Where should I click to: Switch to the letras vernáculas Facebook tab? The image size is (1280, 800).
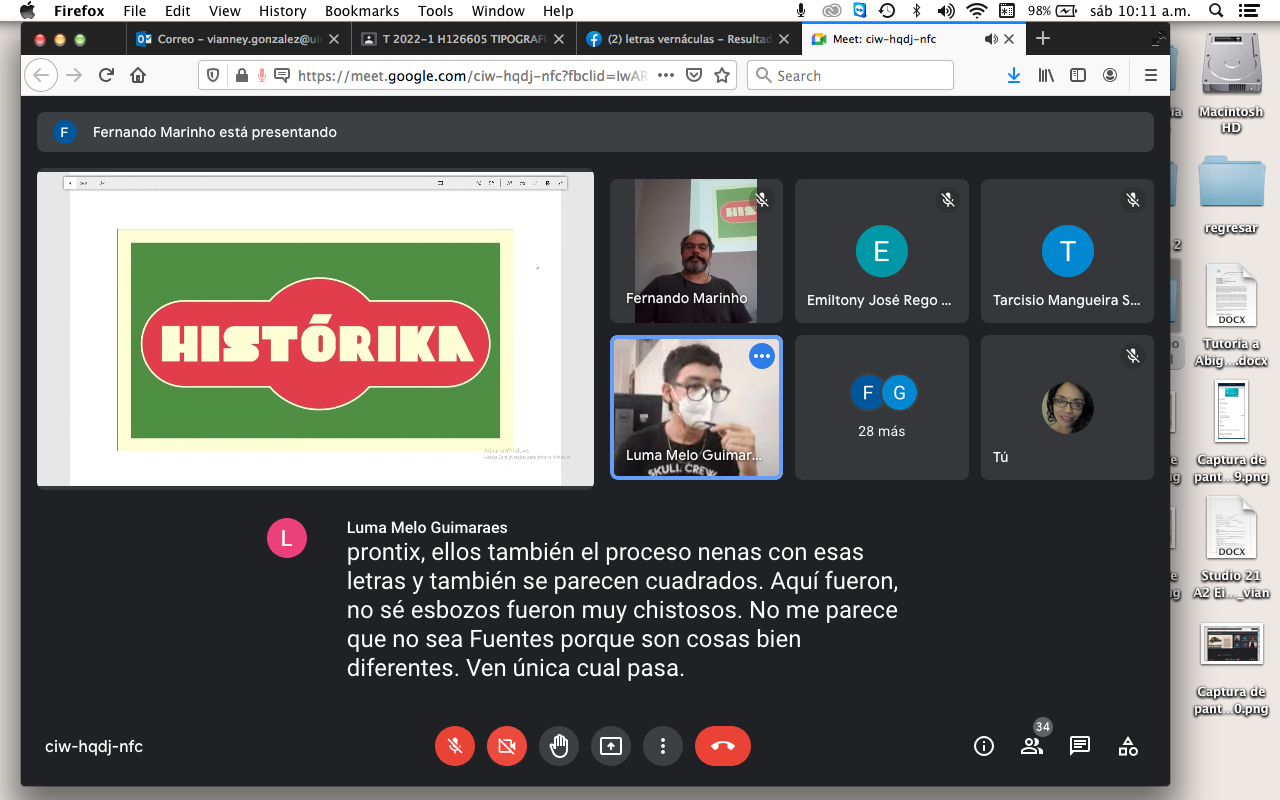(687, 39)
